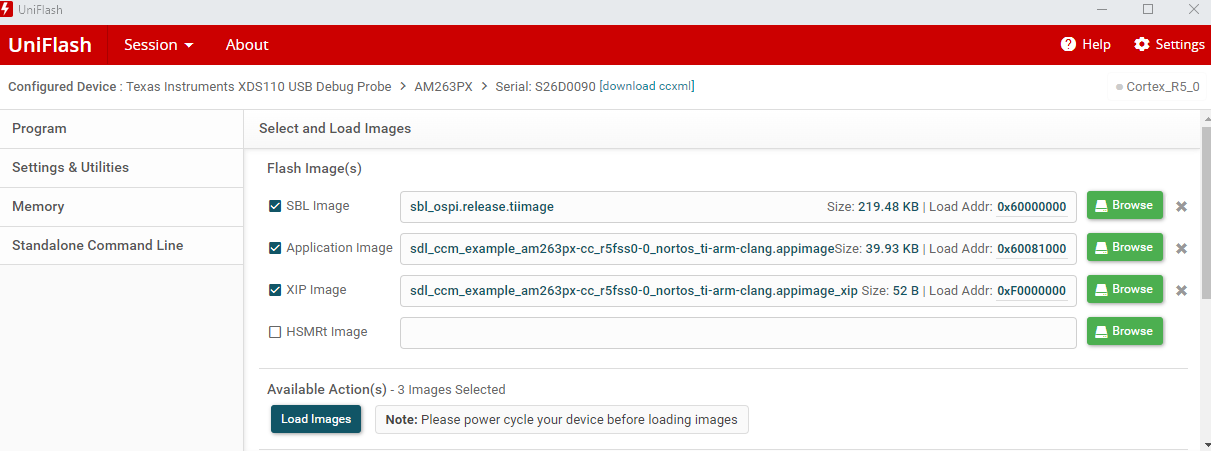This screenshot has height=451, width=1211.
Task: Click the Flash Image(s) section label
Action: 314,169
